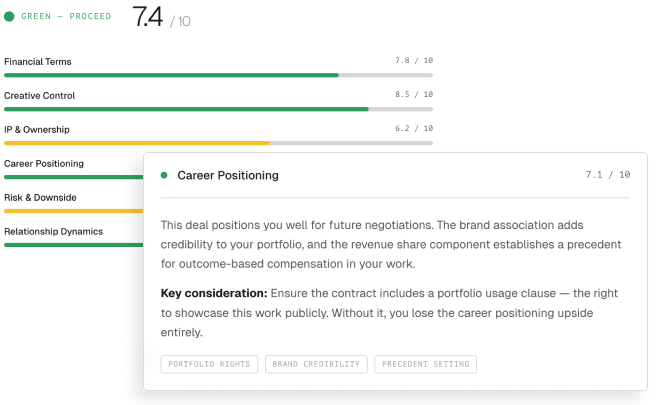Screen dimensions: 660x405
Task: Click the GREEN — PROCEED status label
Action: 66,16
